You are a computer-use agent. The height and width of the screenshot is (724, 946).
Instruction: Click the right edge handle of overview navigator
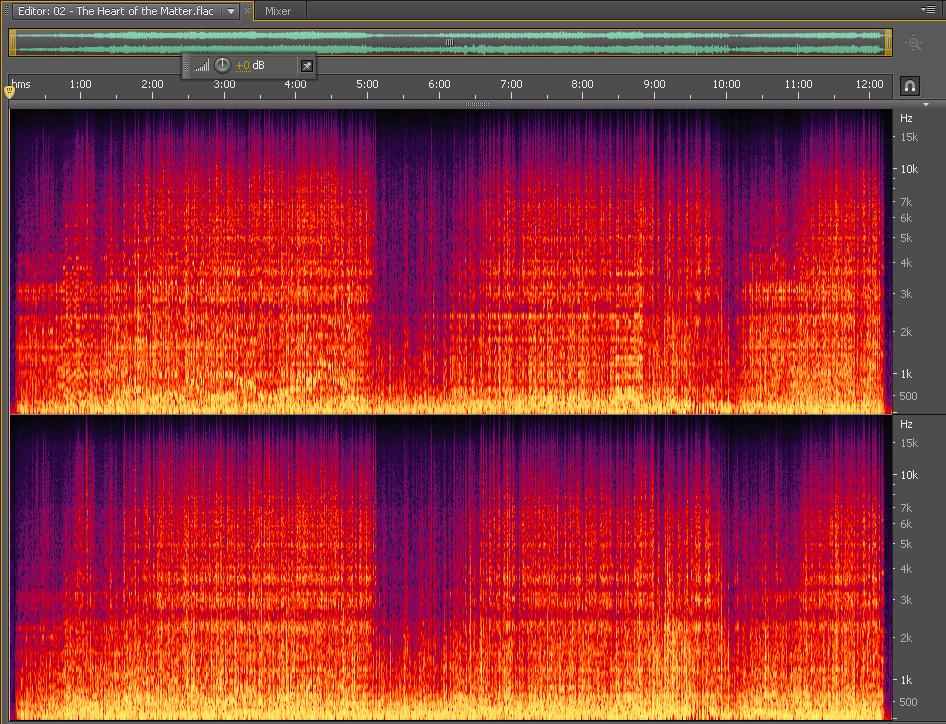coord(888,42)
